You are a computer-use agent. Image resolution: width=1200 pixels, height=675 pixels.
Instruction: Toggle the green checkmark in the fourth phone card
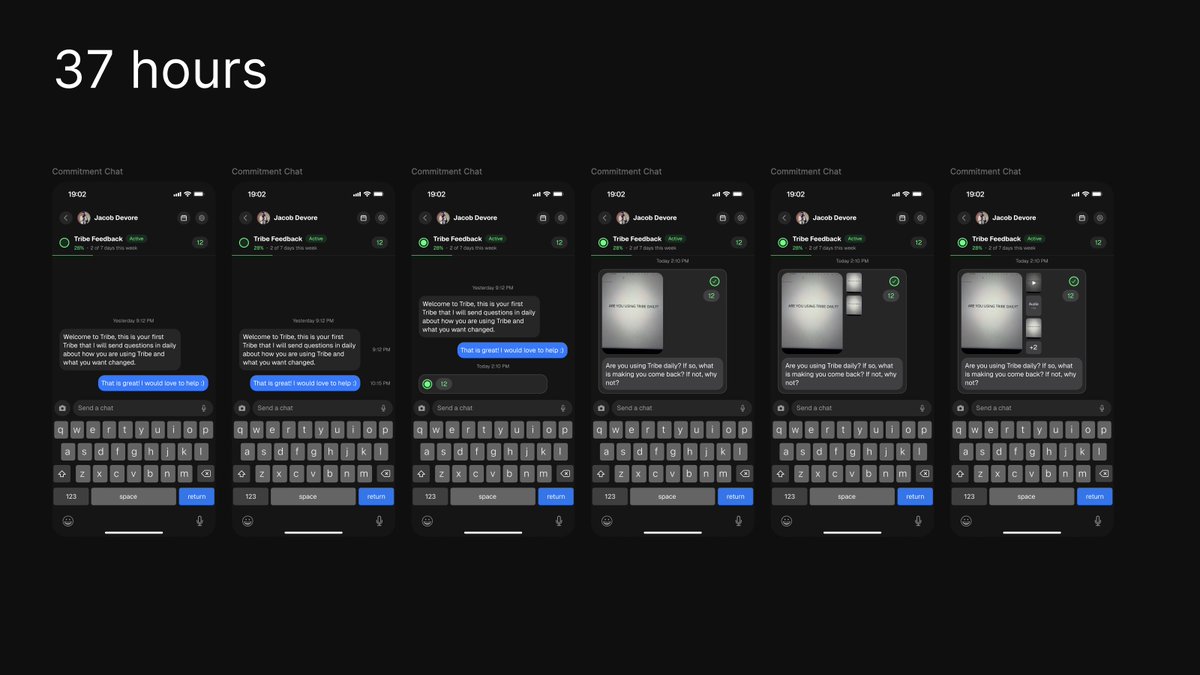pyautogui.click(x=714, y=282)
